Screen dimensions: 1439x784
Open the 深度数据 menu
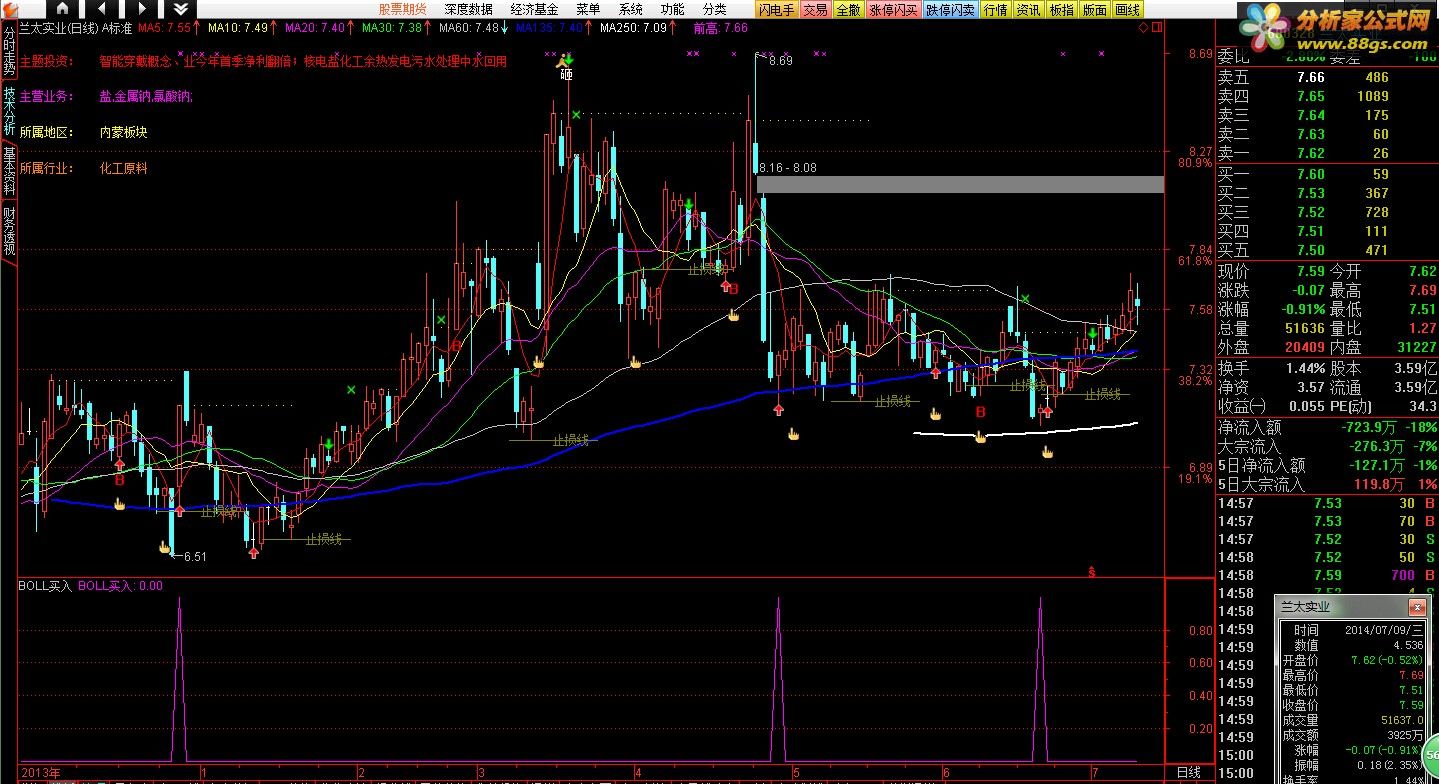point(469,9)
